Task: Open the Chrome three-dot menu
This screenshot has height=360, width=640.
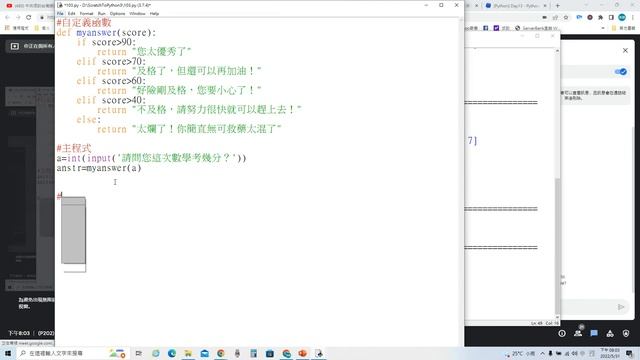Action: coord(633,18)
